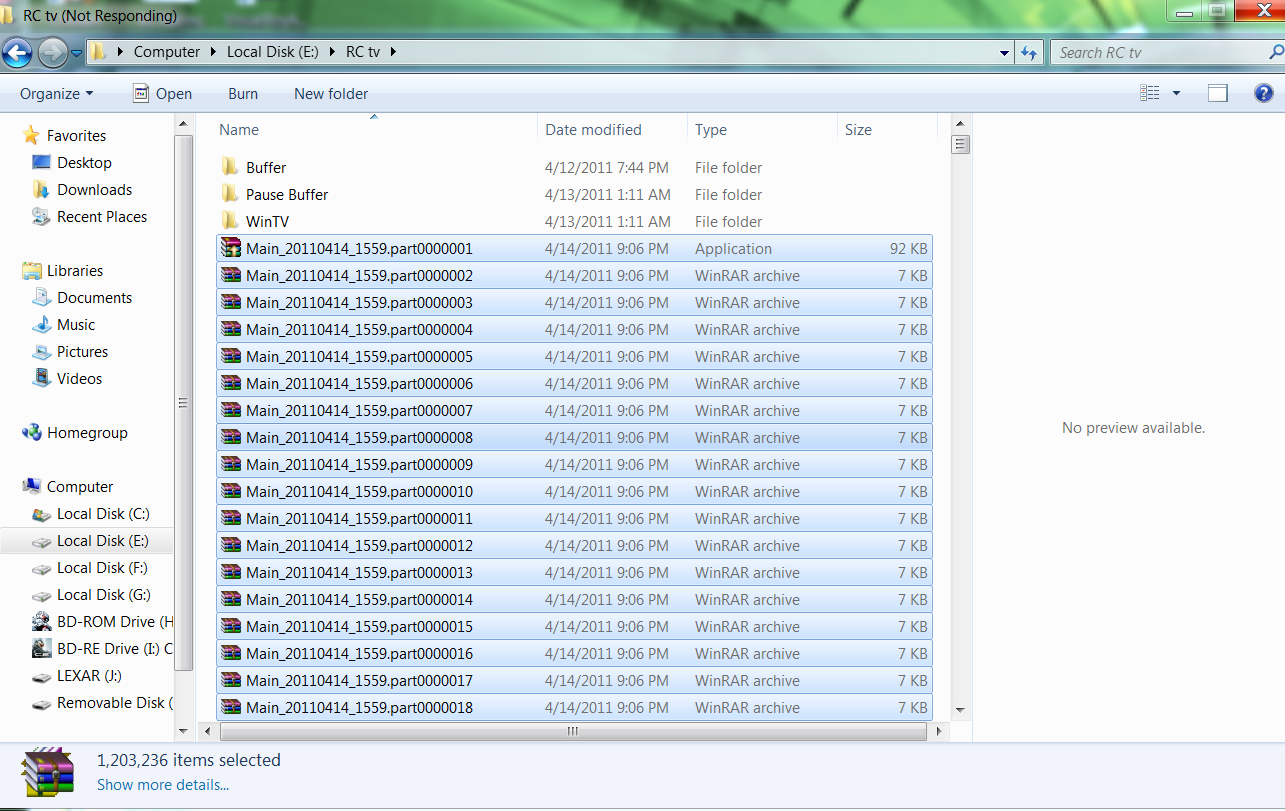Click the blue Help question mark icon

coord(1264,93)
